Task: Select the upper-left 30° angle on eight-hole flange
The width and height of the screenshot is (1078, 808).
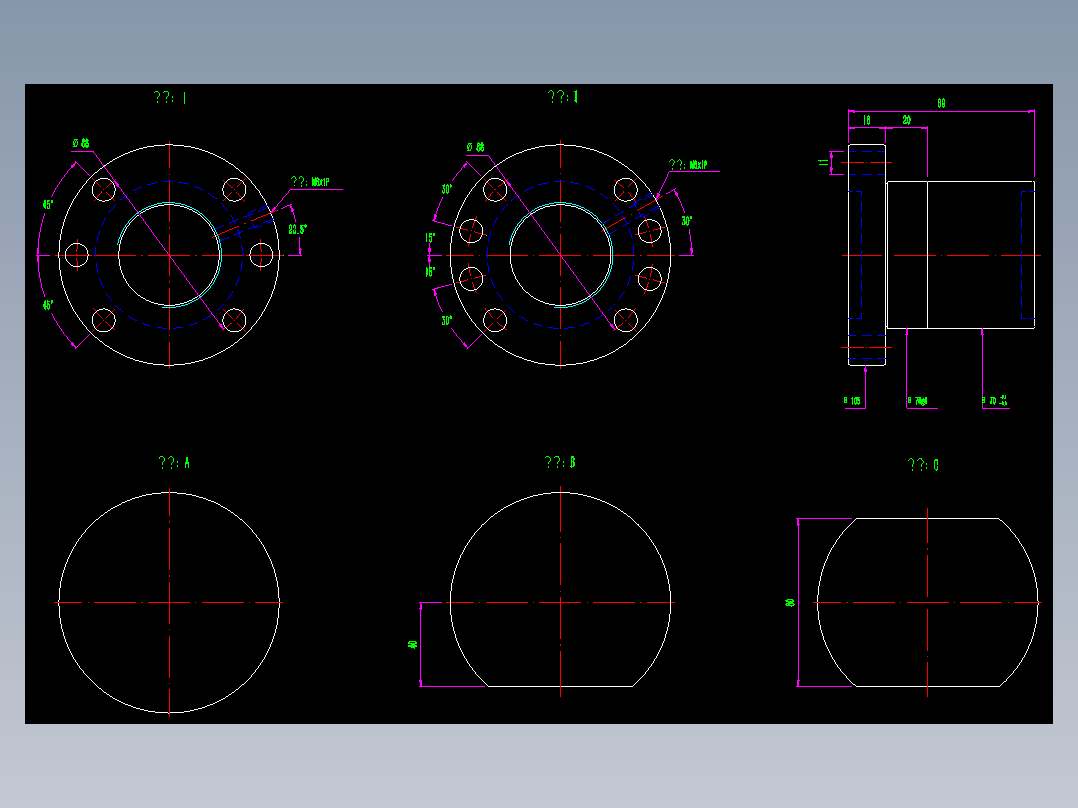Action: coord(447,189)
